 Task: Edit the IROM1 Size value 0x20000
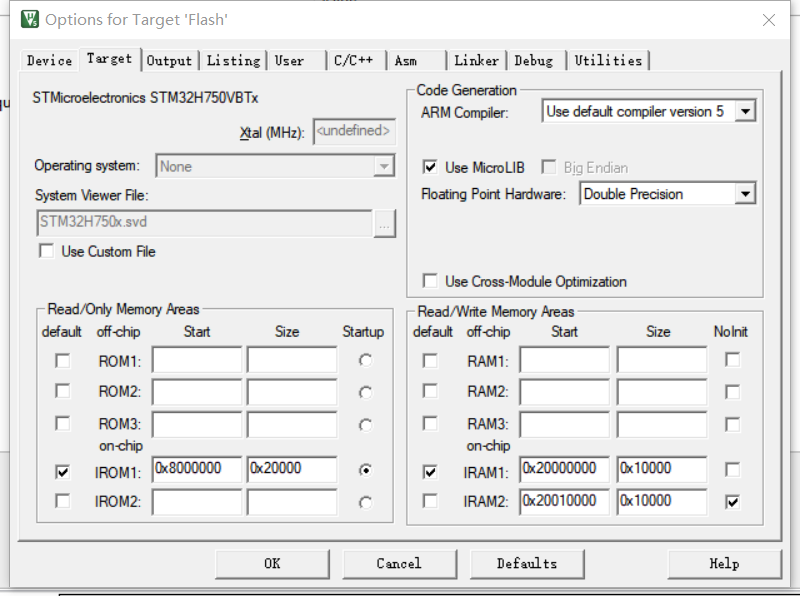tap(292, 469)
